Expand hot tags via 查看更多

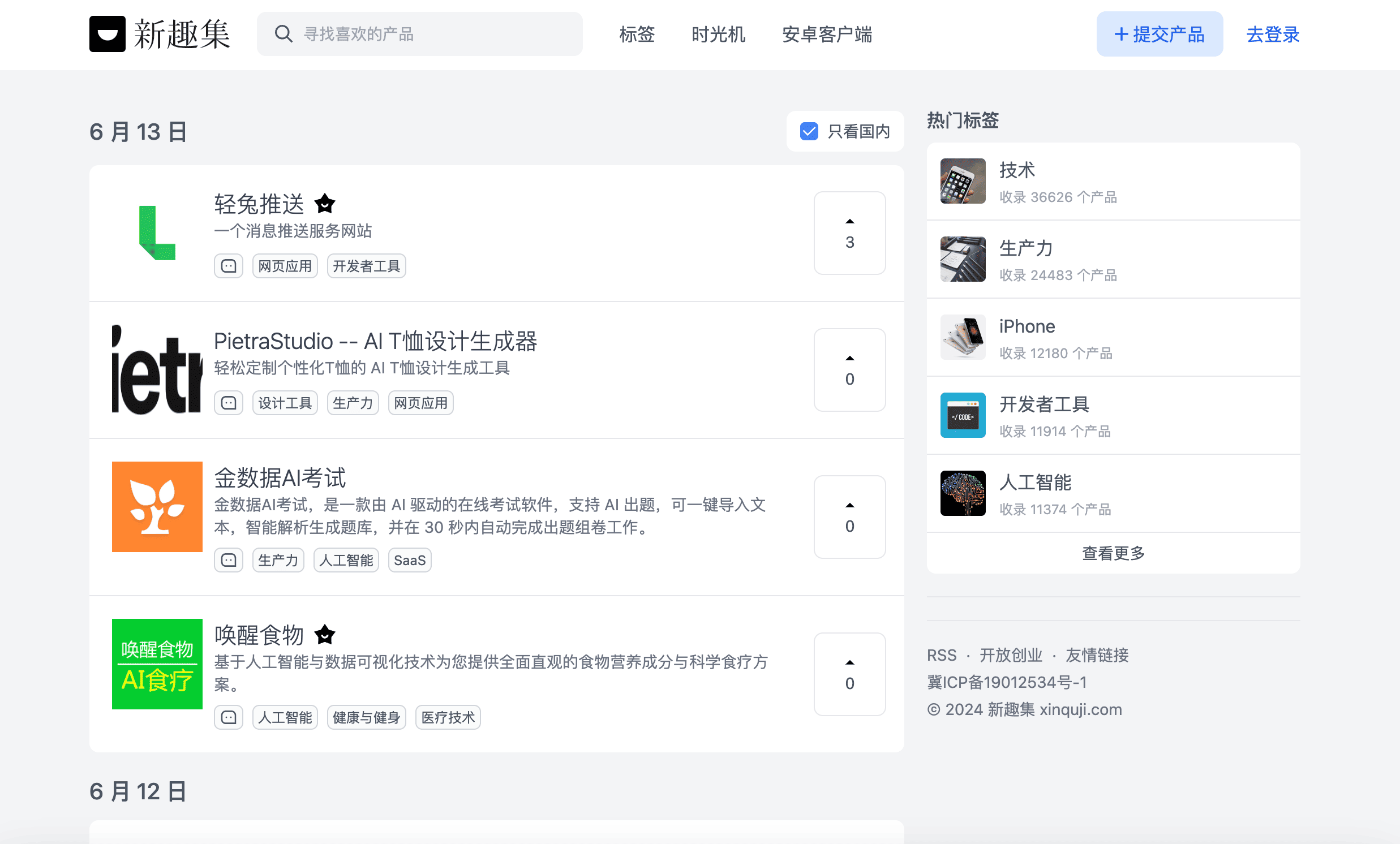tap(1113, 553)
